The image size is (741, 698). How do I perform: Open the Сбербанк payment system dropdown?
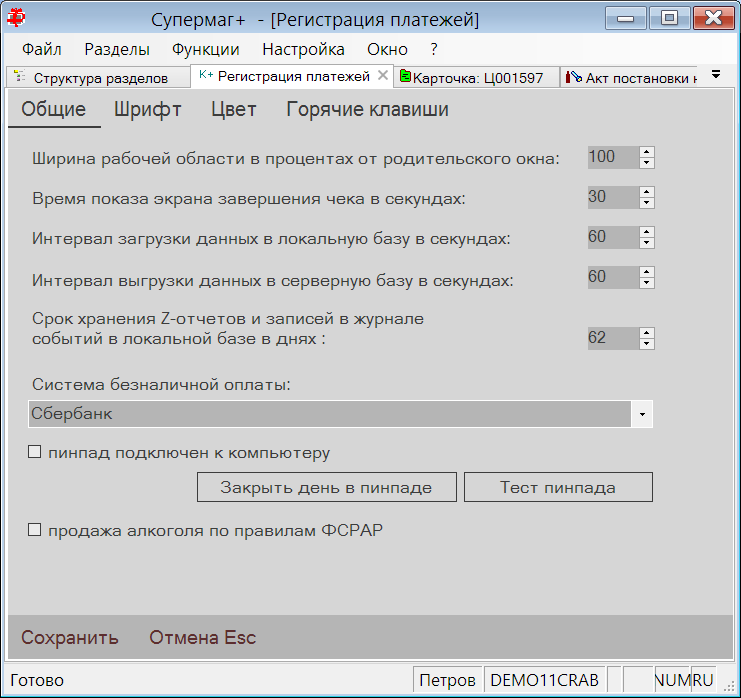(x=340, y=414)
